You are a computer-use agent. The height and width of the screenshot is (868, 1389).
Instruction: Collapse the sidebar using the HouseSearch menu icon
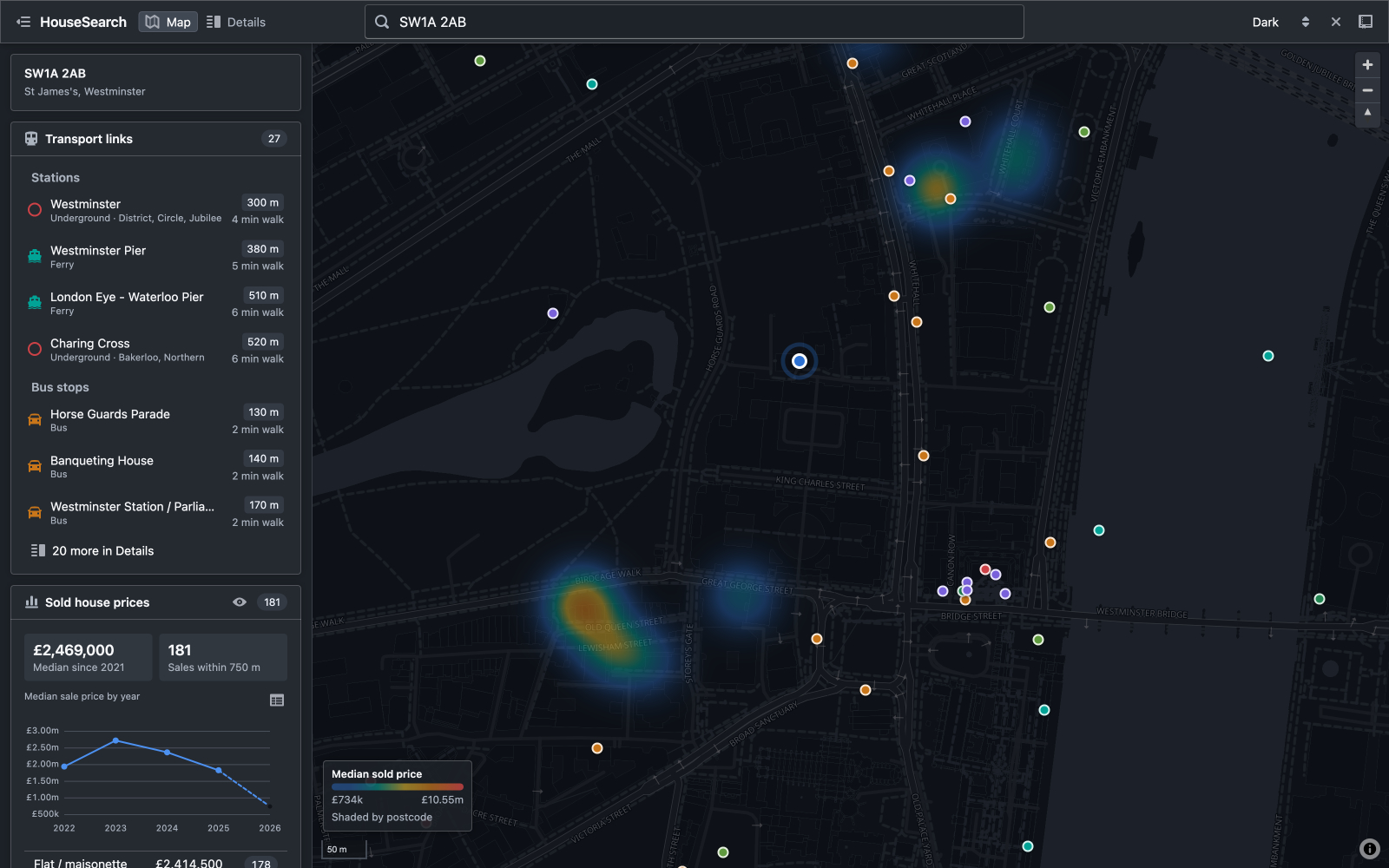pos(23,22)
